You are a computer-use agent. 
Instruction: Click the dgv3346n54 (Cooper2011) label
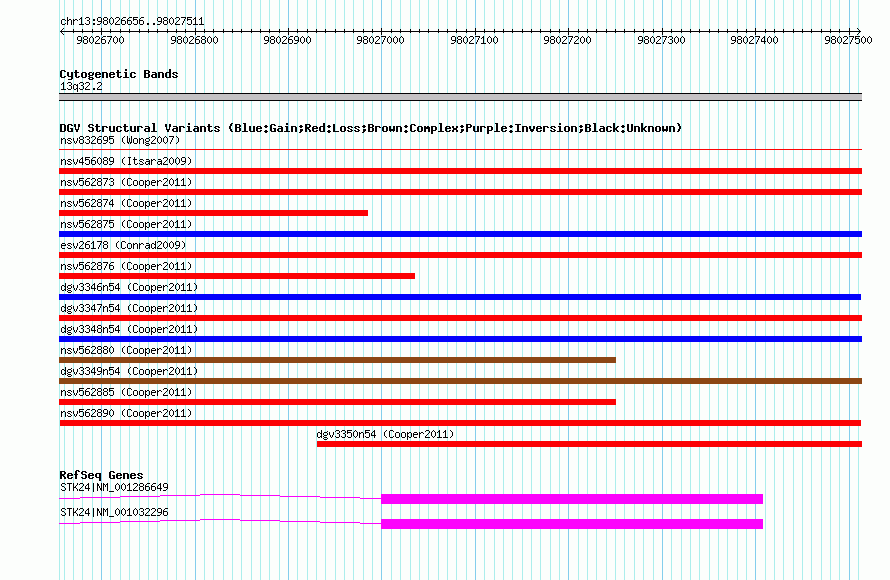129,287
